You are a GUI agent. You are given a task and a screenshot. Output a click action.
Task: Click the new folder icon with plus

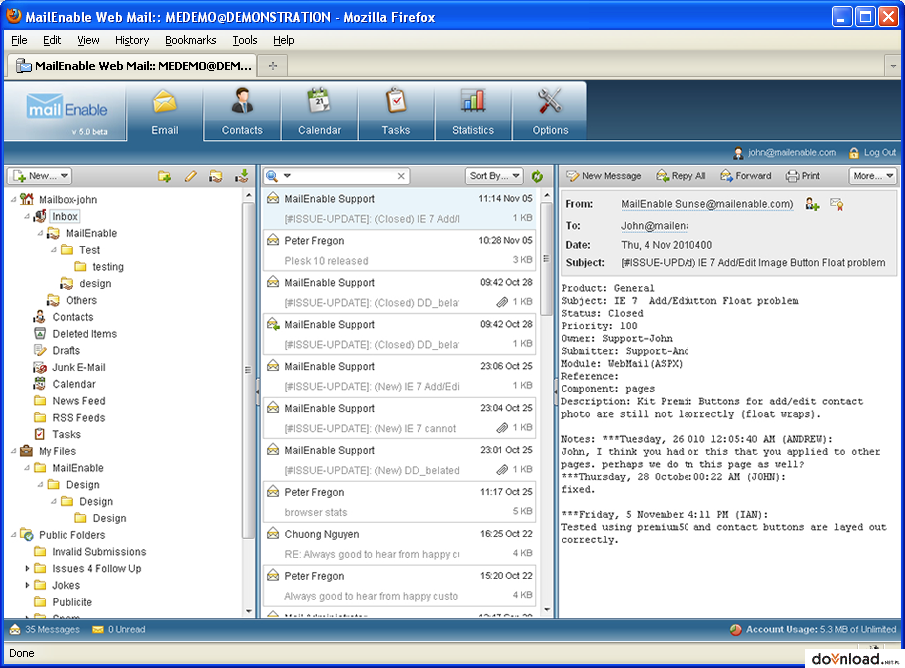pyautogui.click(x=164, y=176)
